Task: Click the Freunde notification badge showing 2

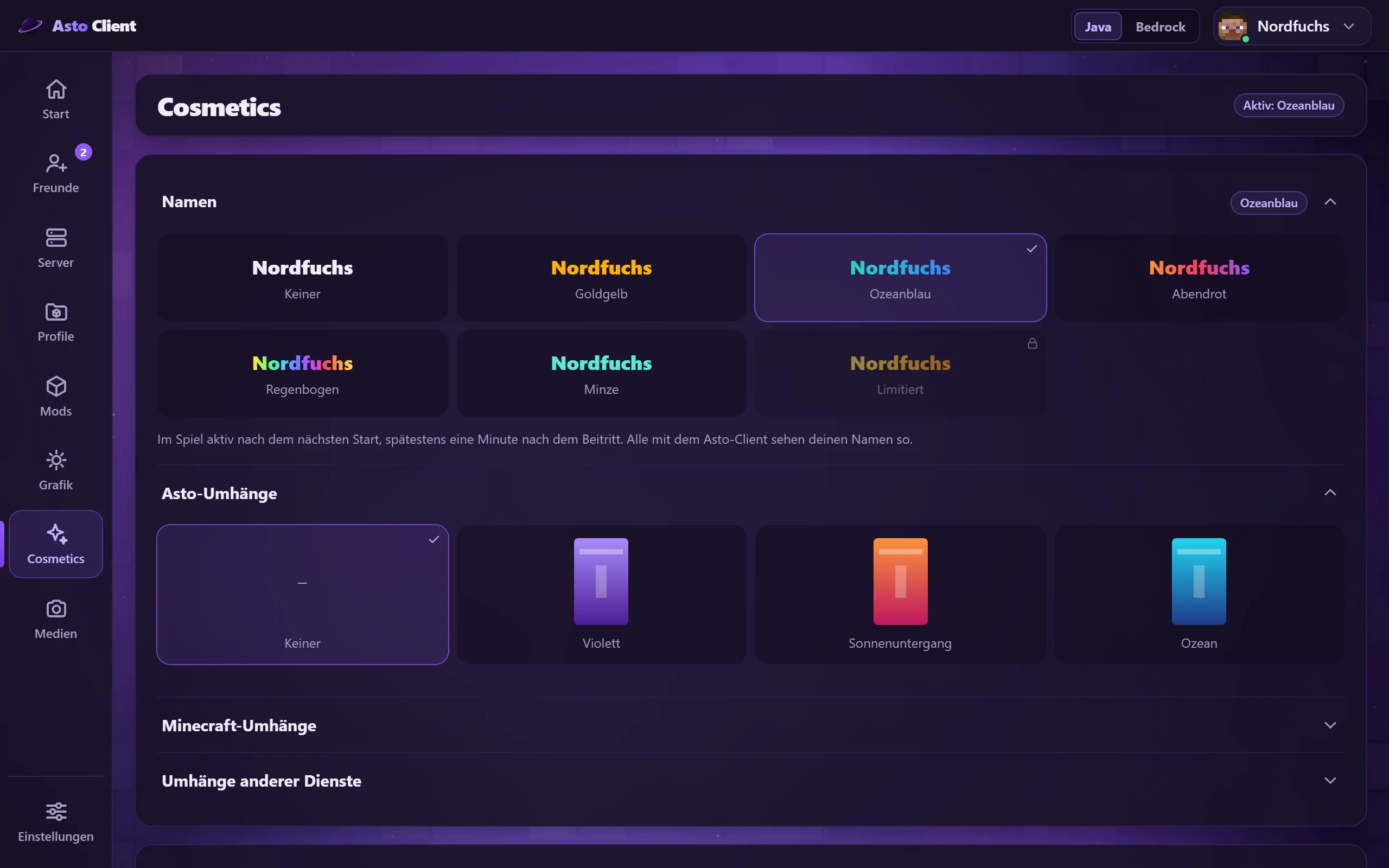Action: pos(83,152)
